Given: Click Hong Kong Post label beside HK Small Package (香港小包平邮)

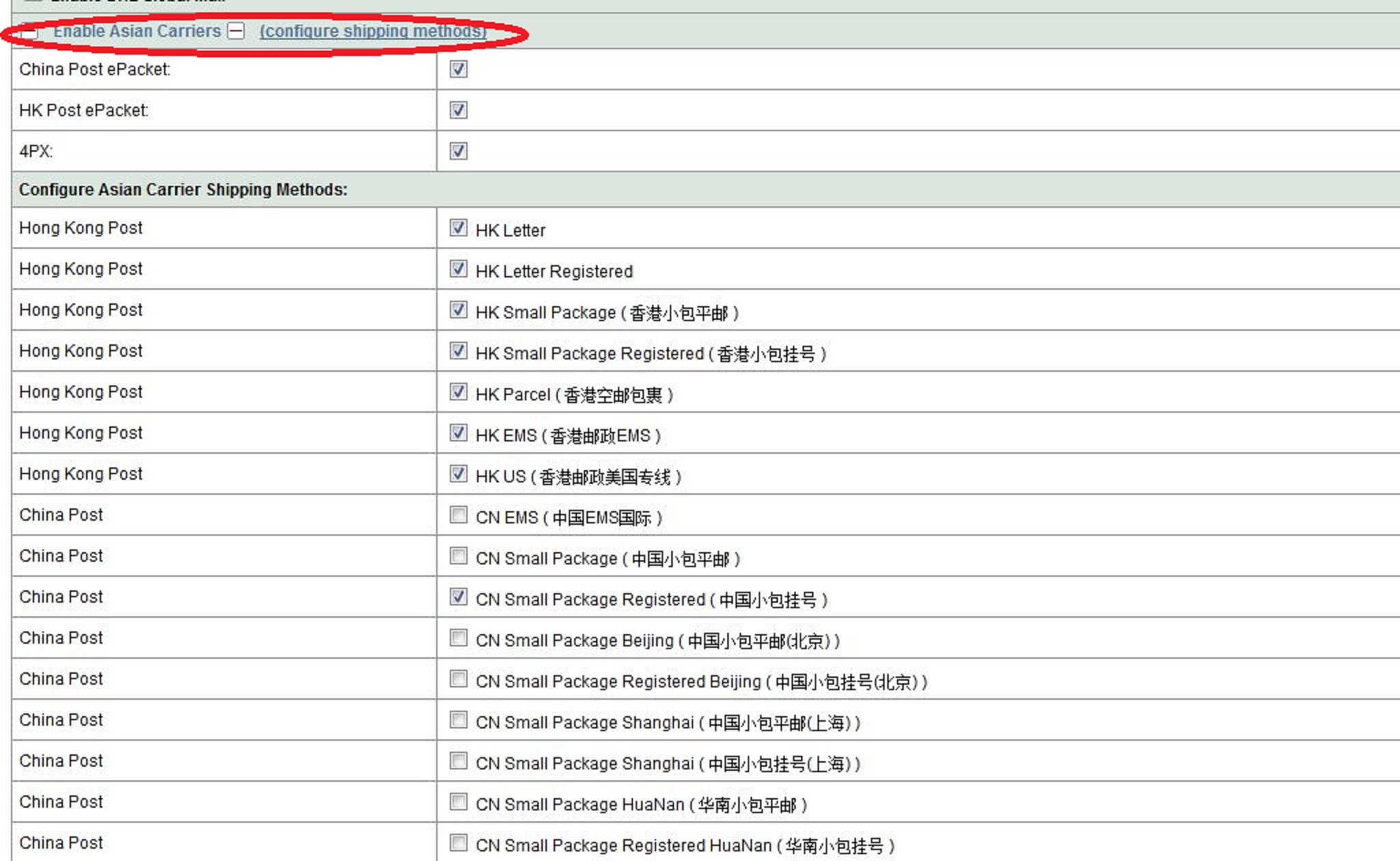Looking at the screenshot, I should [81, 310].
